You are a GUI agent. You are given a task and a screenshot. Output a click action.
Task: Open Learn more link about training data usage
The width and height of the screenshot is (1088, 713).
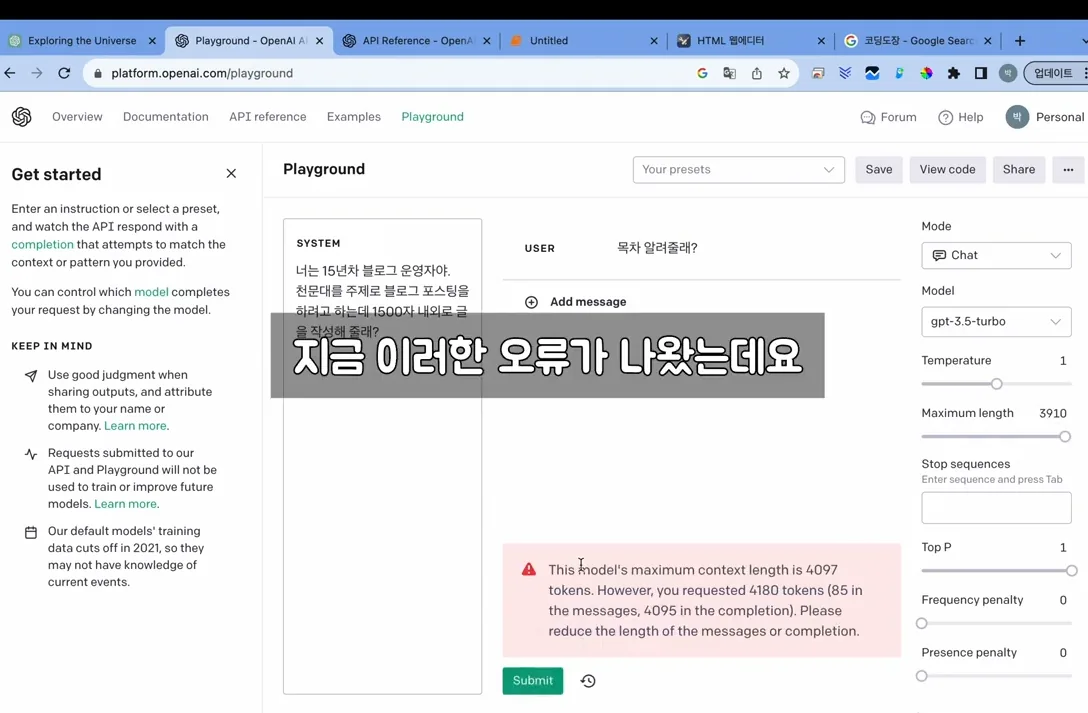point(126,504)
